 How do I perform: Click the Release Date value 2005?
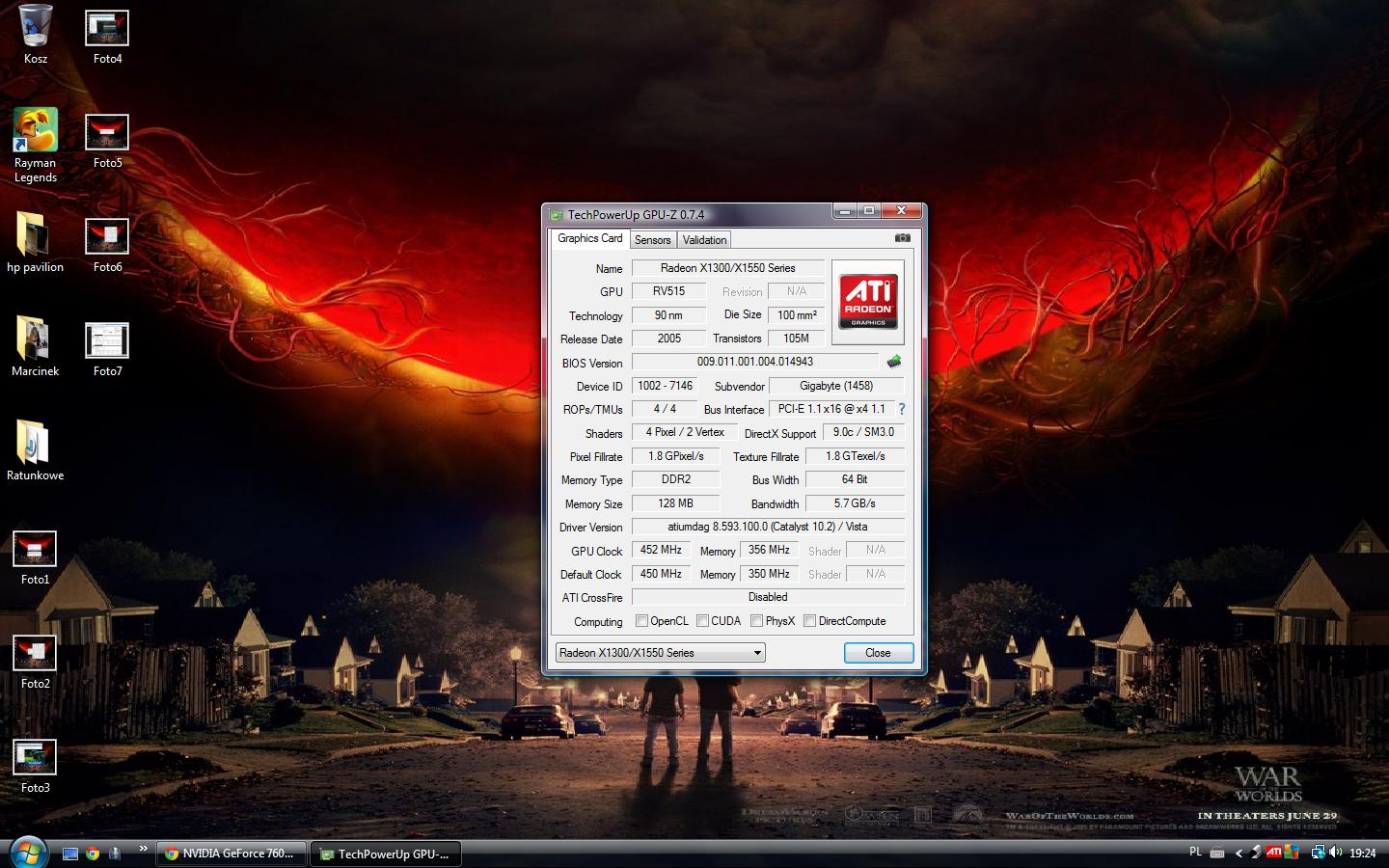(x=668, y=339)
